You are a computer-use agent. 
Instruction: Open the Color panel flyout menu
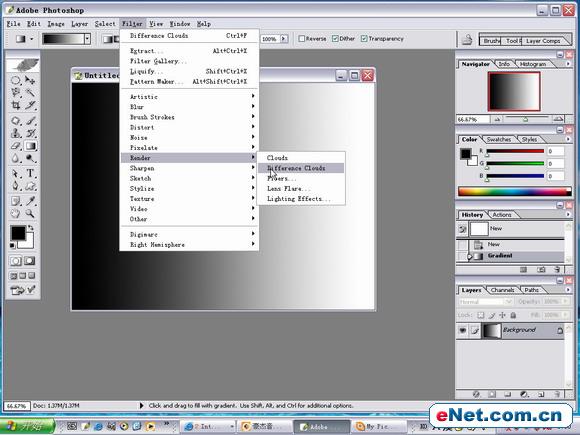coord(569,139)
